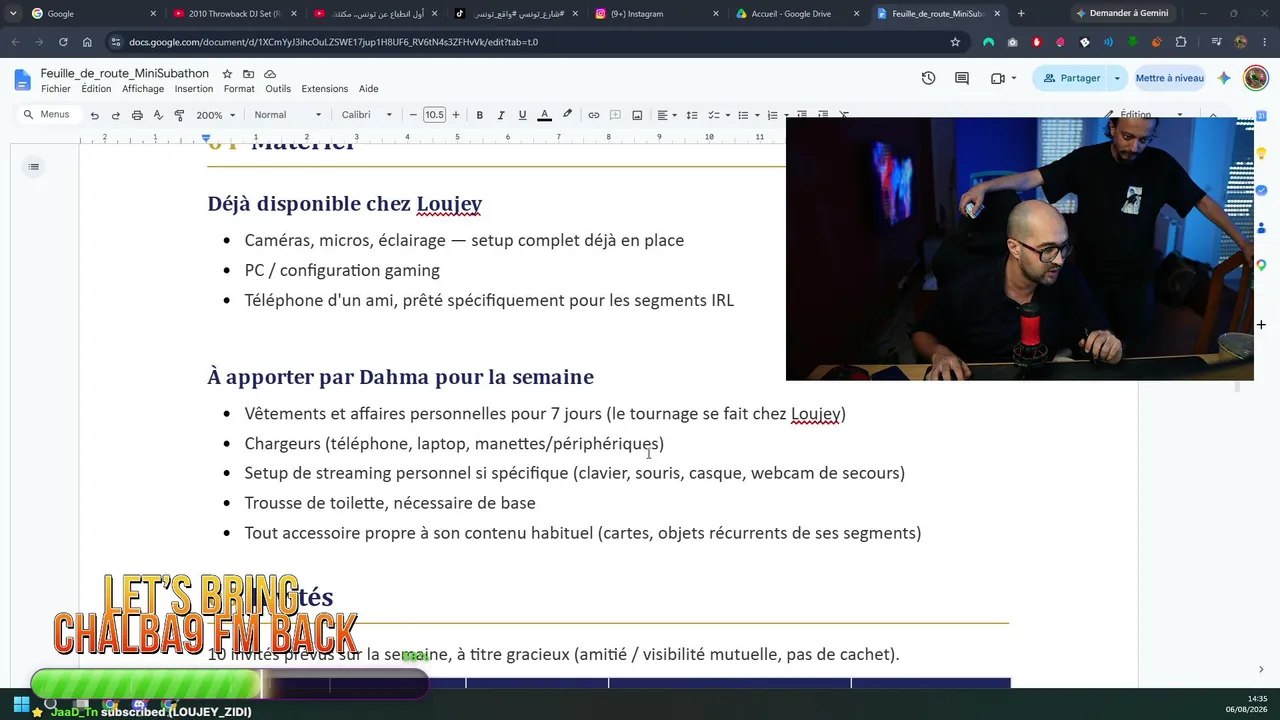Open the Calibri font dropdown
1280x720 pixels.
(367, 115)
